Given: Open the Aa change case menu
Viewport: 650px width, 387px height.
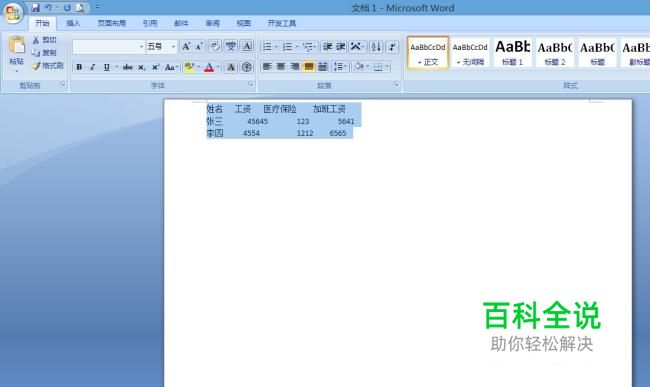Looking at the screenshot, I should (x=171, y=67).
